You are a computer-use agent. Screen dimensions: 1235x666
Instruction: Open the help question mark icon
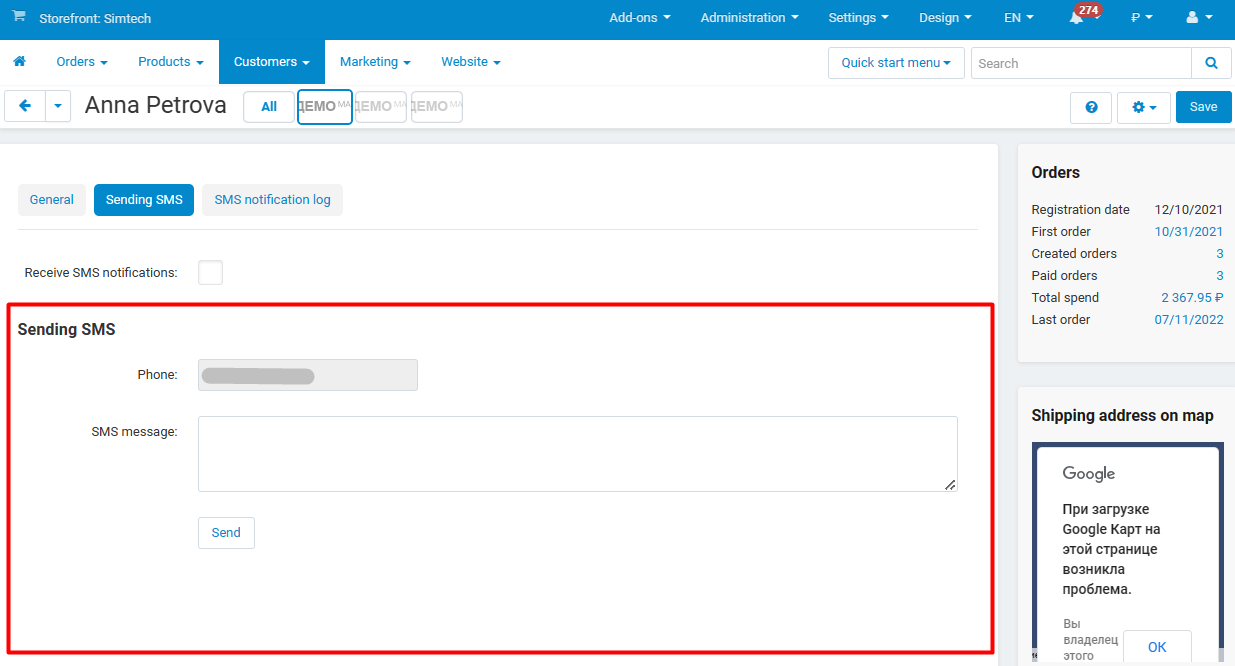[1091, 107]
